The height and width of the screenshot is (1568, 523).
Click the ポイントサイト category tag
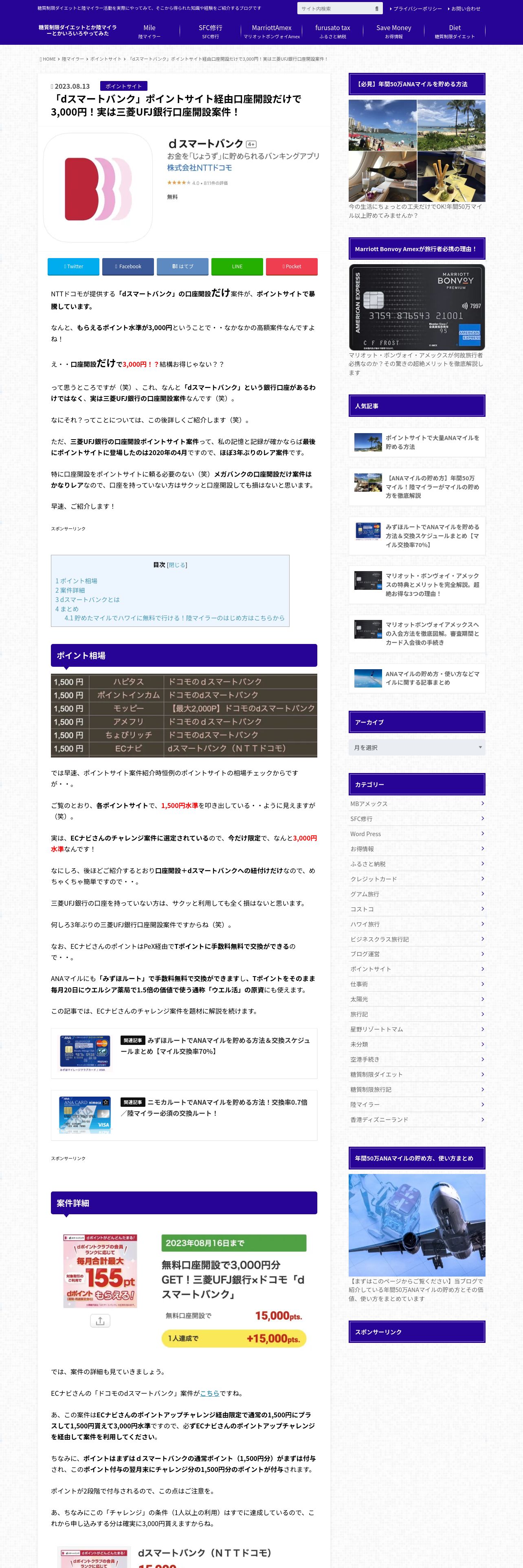pyautogui.click(x=123, y=86)
